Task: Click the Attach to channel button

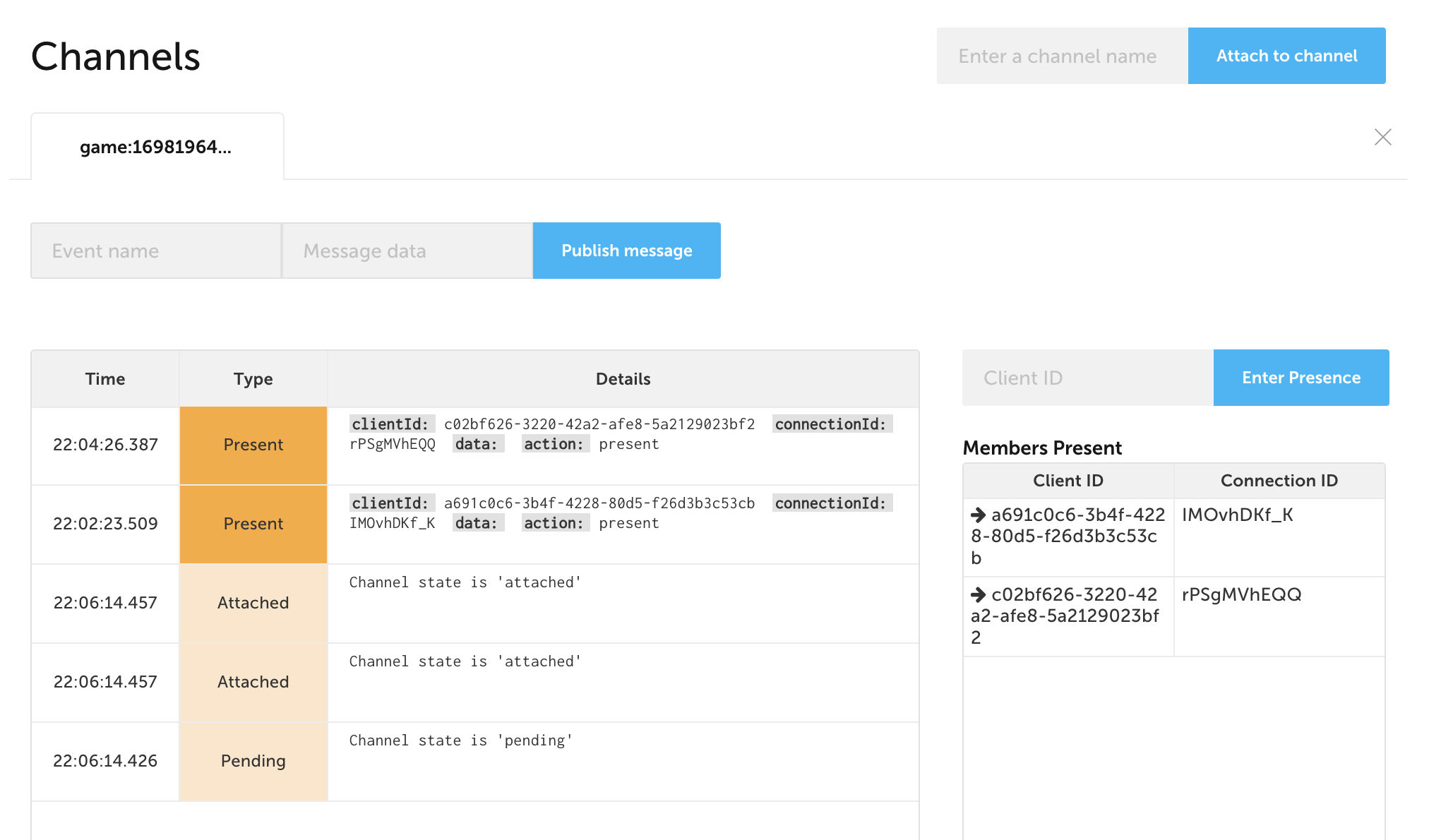Action: pyautogui.click(x=1286, y=56)
